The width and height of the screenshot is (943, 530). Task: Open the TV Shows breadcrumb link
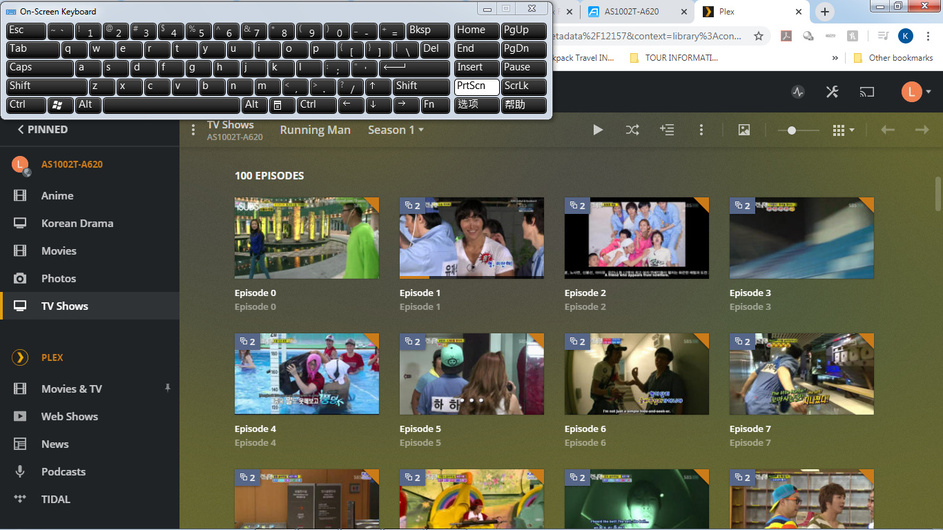coord(230,125)
